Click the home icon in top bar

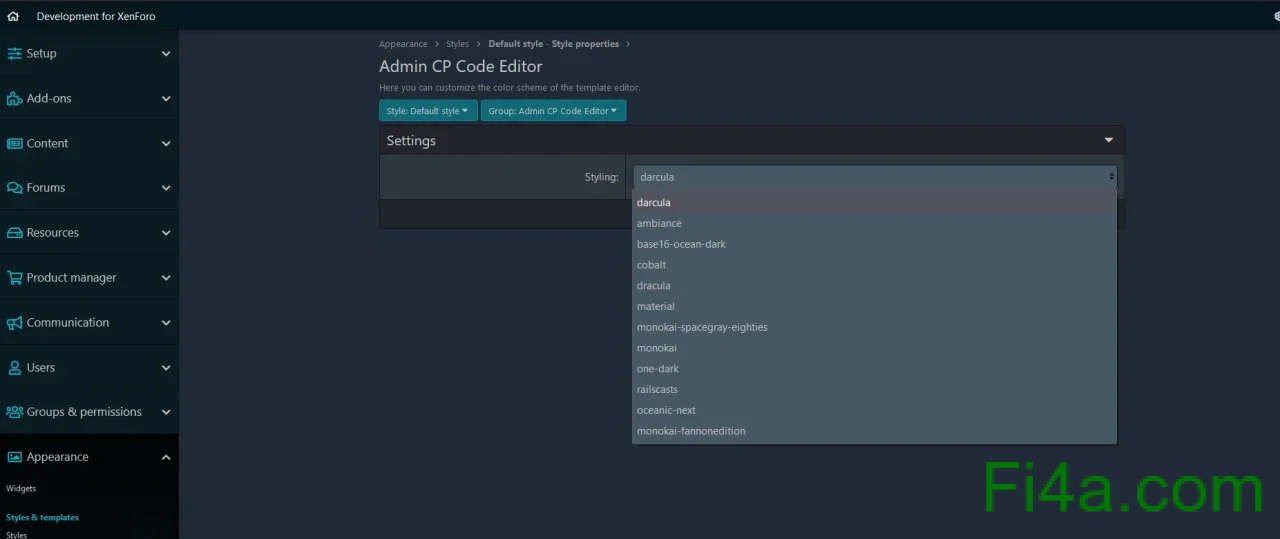(x=13, y=16)
